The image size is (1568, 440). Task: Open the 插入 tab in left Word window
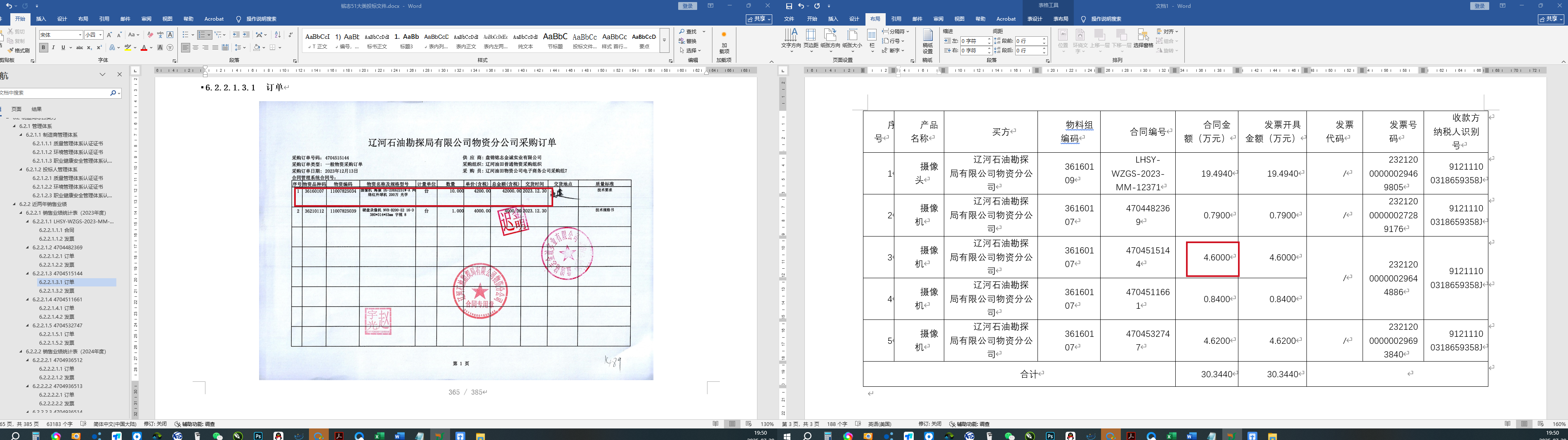[x=41, y=19]
